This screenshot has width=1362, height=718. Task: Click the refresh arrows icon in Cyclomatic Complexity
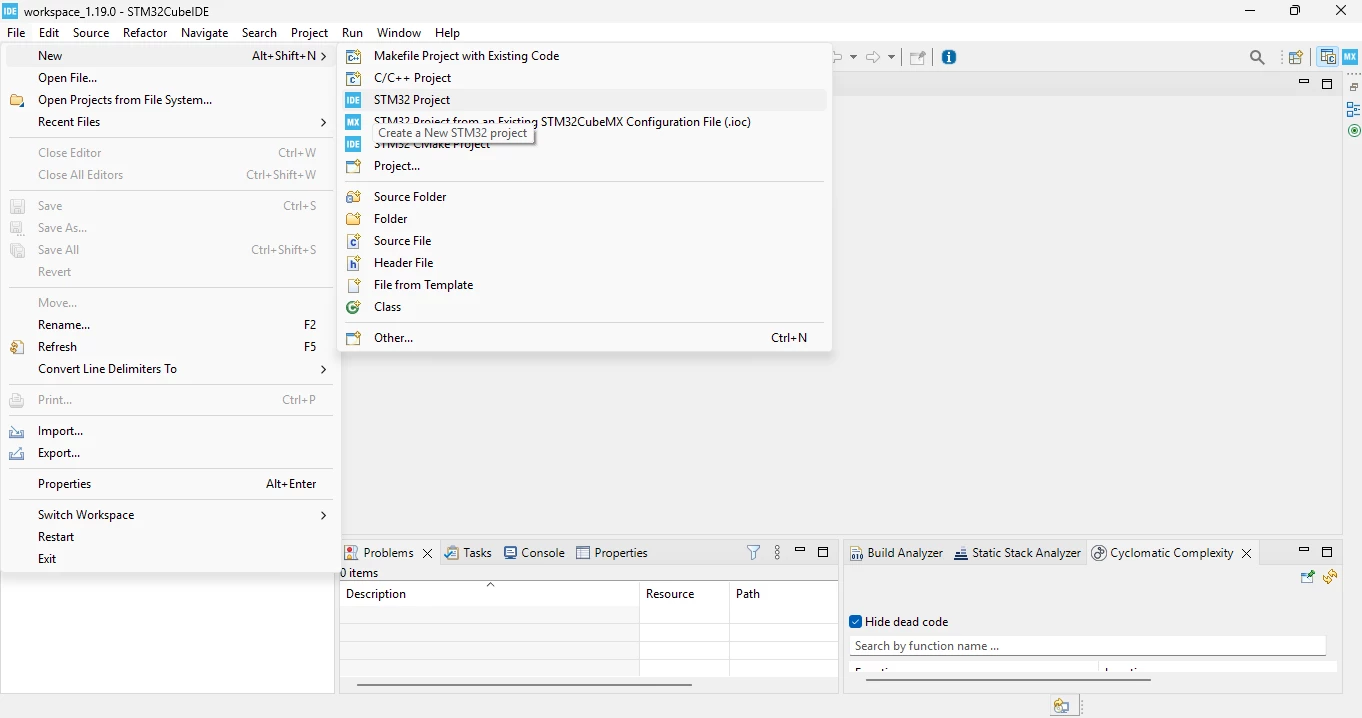(x=1330, y=577)
